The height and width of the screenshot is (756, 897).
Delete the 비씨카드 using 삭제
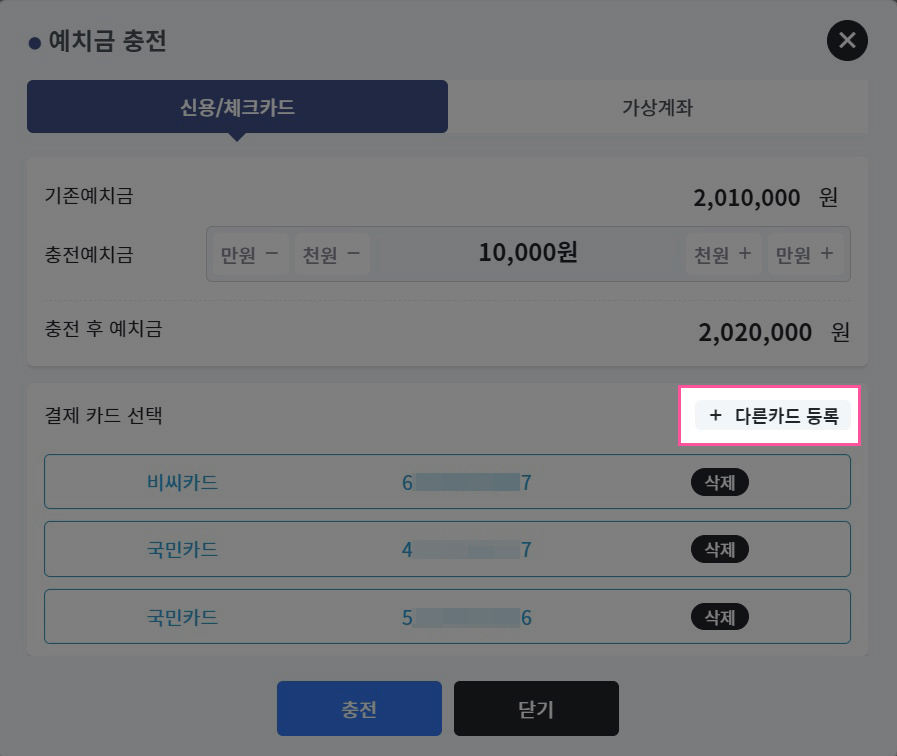(720, 482)
